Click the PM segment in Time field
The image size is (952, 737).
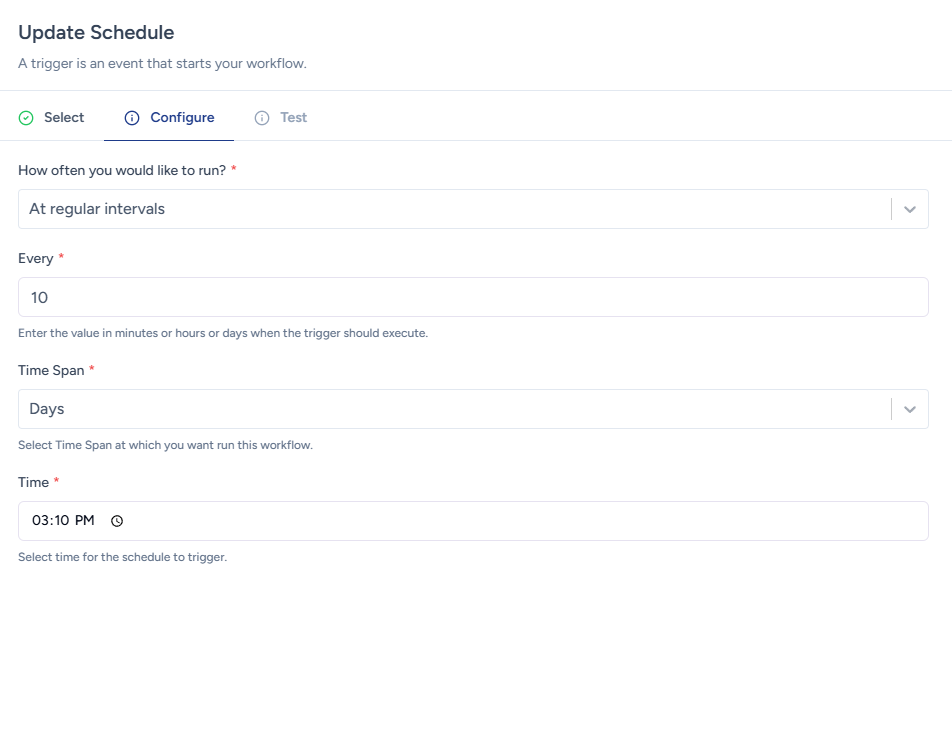[84, 521]
